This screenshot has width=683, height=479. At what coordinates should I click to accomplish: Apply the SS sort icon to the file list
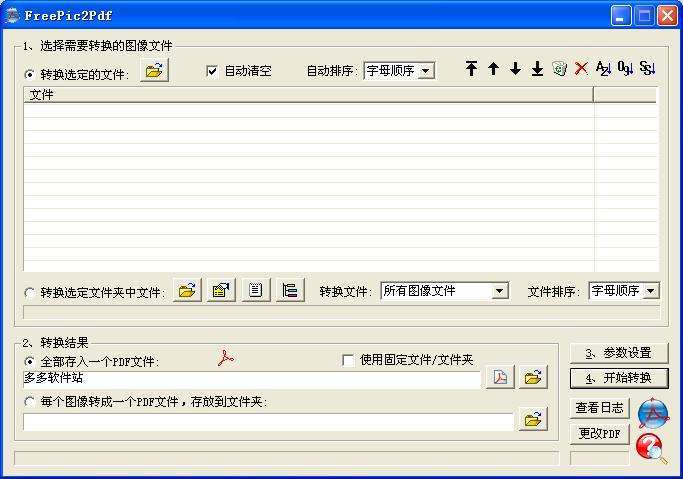(647, 68)
